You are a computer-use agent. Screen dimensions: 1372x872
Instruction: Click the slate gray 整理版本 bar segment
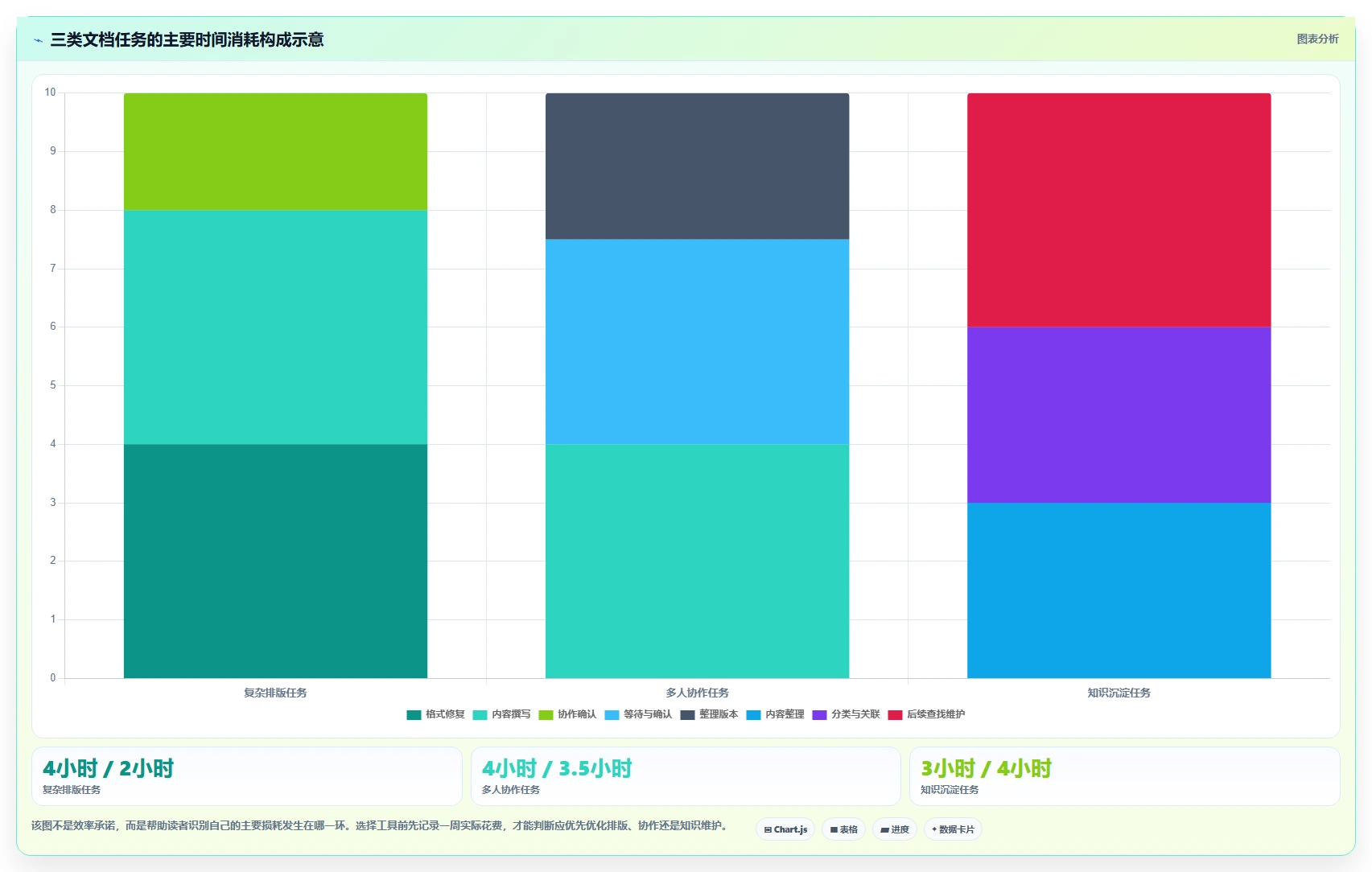697,166
